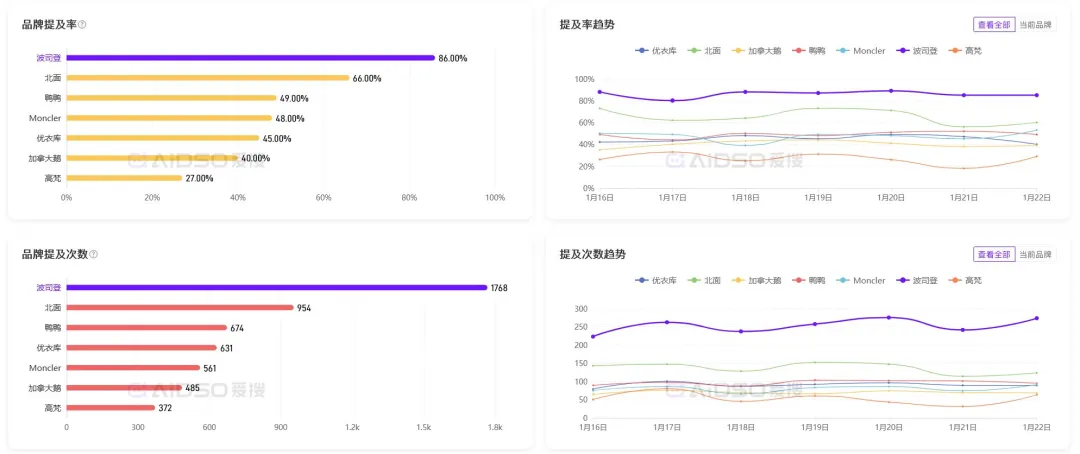Click 高梵 legend marker in 提及率趋势 chart
The image size is (1080, 454).
tap(955, 50)
